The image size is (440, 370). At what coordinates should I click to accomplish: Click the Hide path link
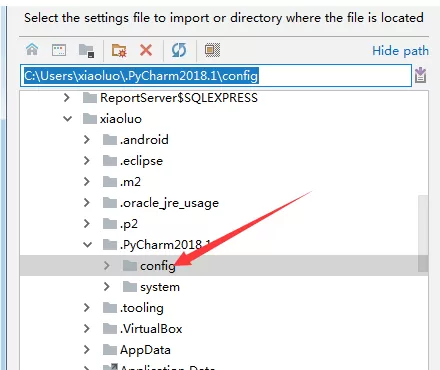400,51
